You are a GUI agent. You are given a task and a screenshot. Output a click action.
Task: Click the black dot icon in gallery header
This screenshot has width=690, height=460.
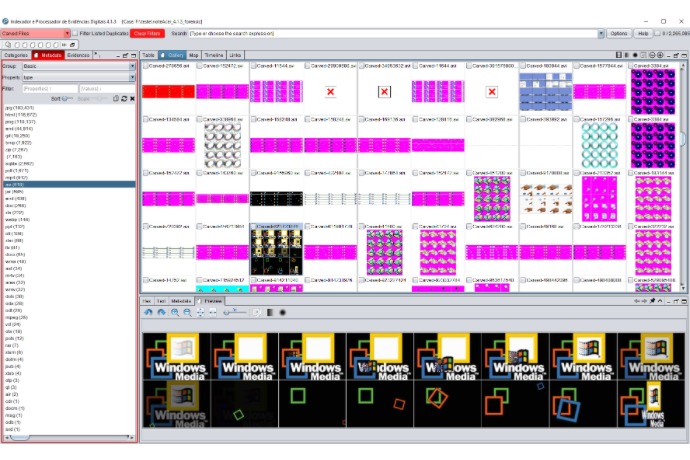[635, 55]
